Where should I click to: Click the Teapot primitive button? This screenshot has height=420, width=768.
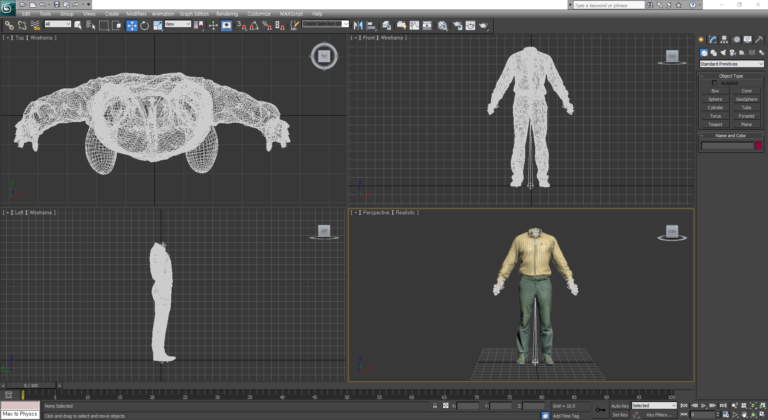715,124
